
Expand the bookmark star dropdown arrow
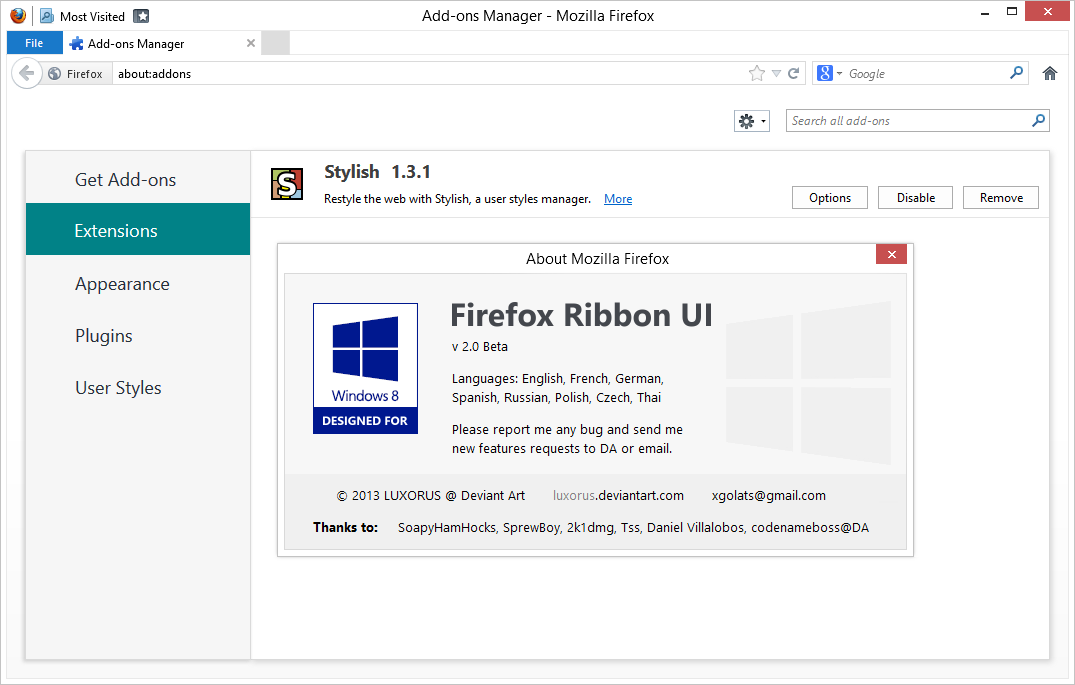(774, 73)
